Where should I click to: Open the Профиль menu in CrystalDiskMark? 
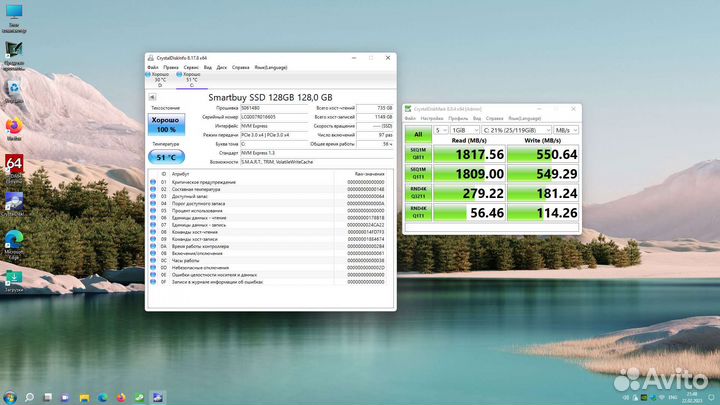click(458, 118)
